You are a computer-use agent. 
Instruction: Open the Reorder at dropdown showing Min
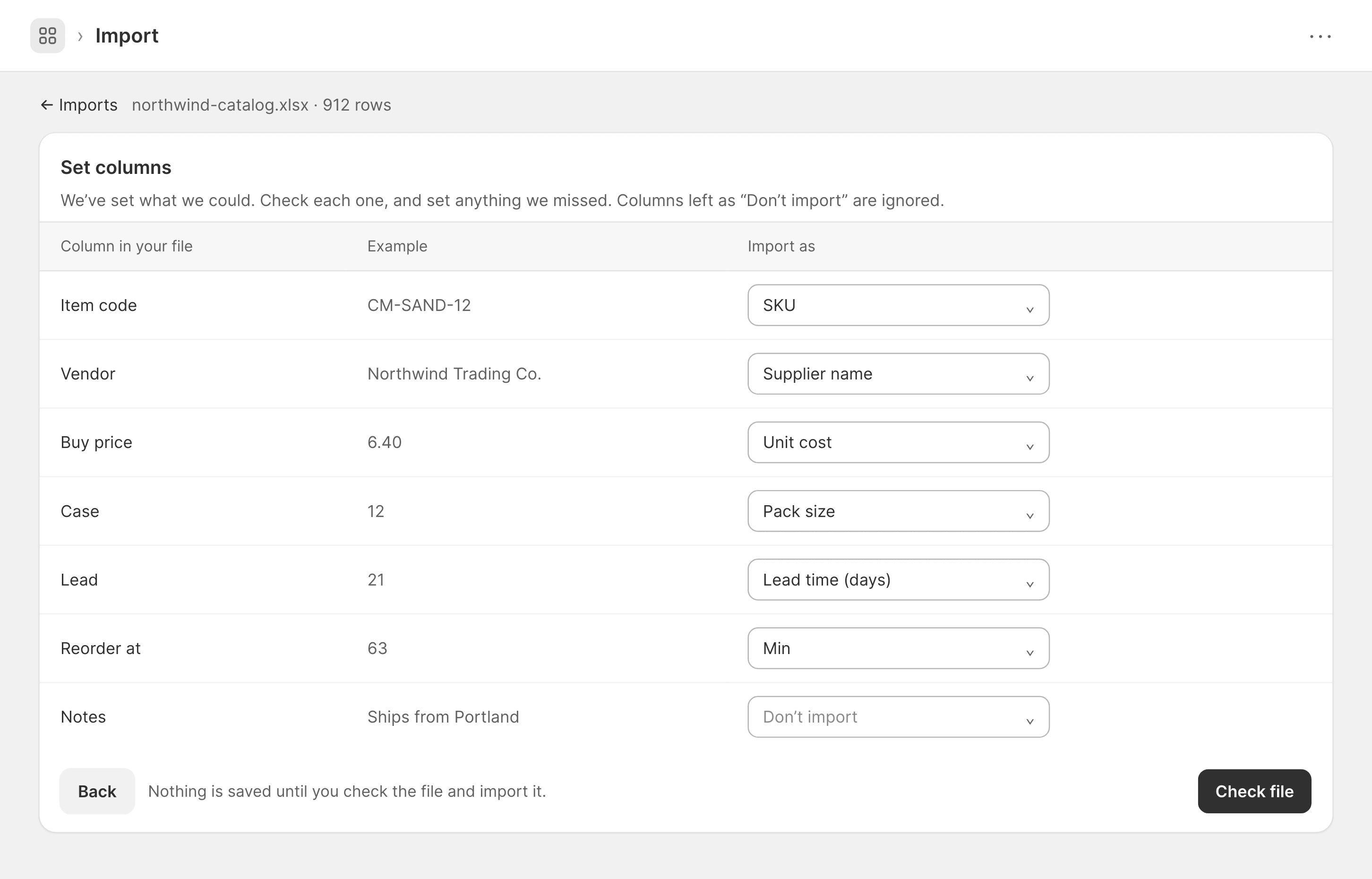(898, 648)
